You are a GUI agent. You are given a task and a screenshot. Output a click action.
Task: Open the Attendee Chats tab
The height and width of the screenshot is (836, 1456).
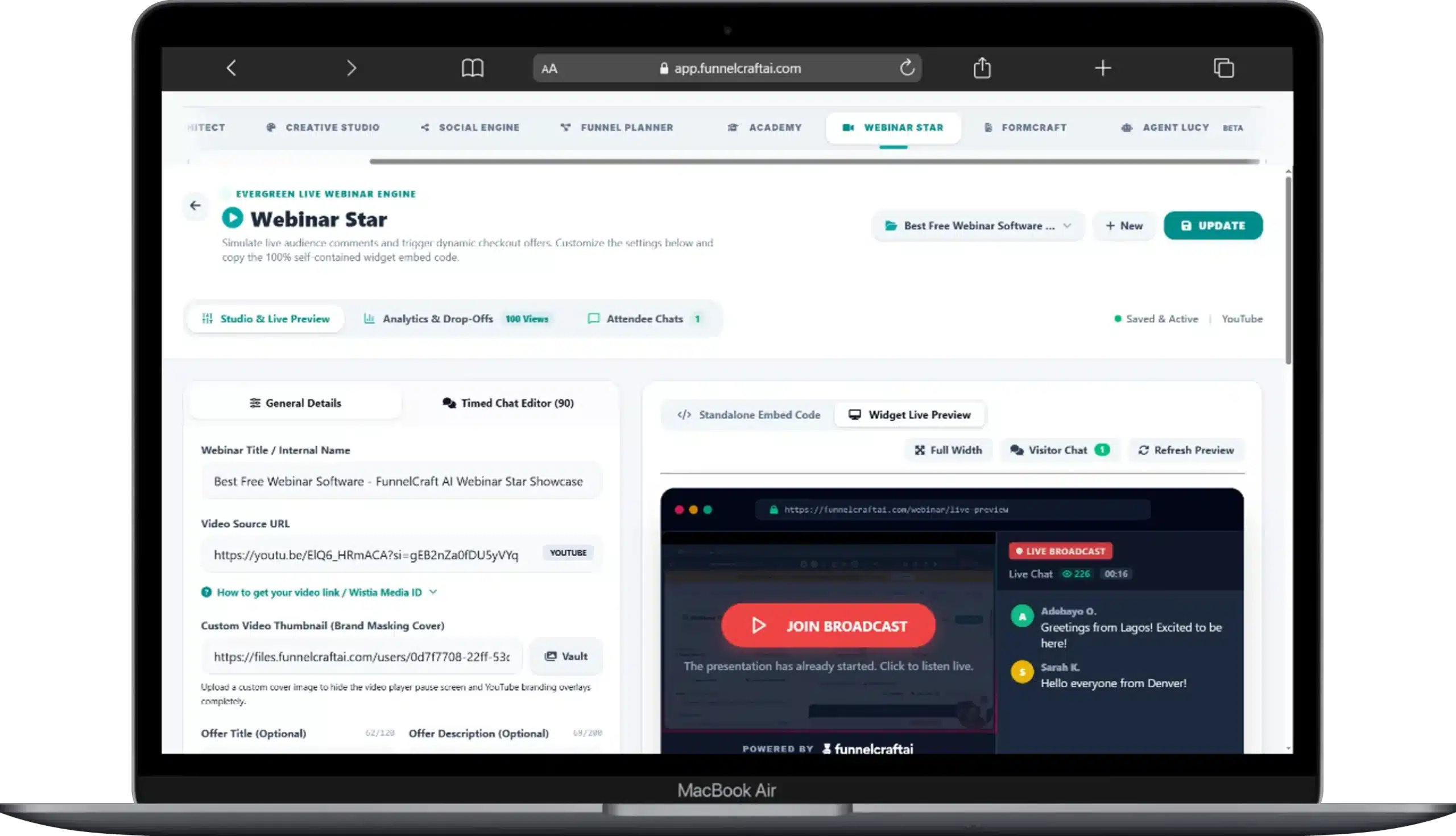[644, 318]
